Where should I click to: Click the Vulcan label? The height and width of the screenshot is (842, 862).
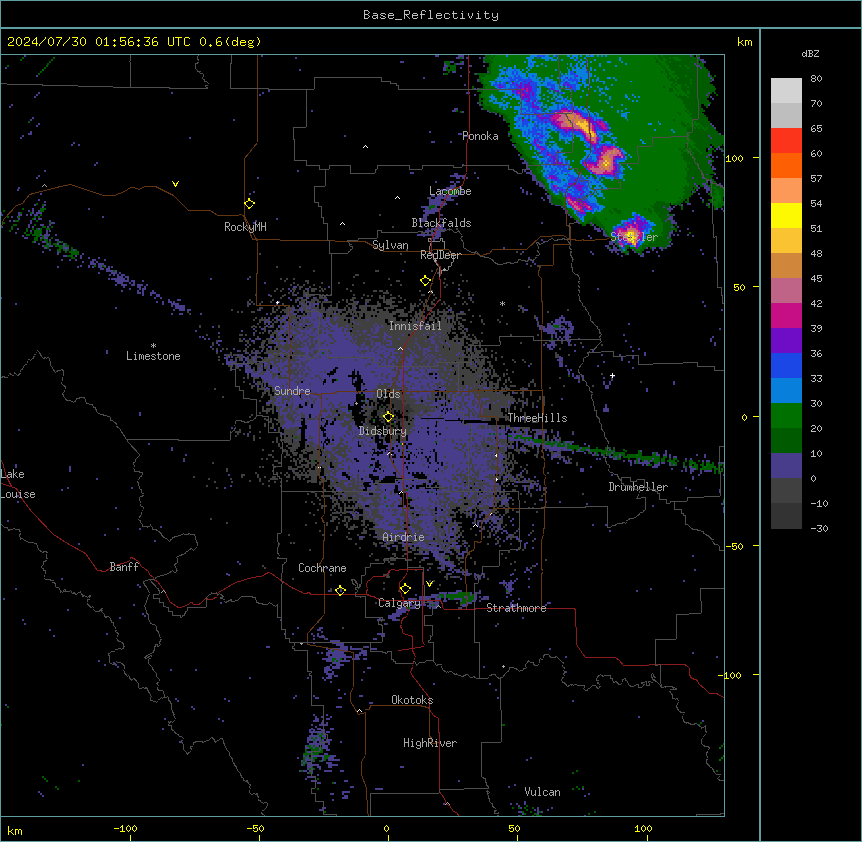(542, 792)
